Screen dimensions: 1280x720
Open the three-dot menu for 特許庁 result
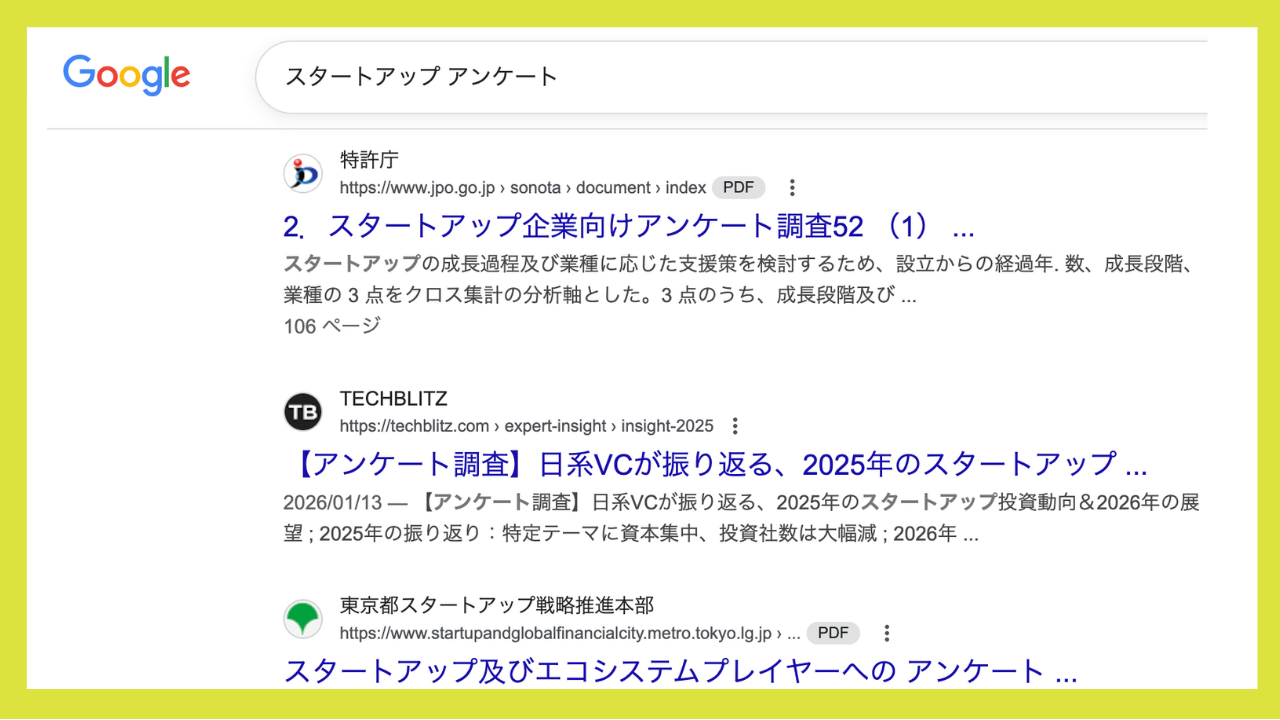click(x=792, y=188)
